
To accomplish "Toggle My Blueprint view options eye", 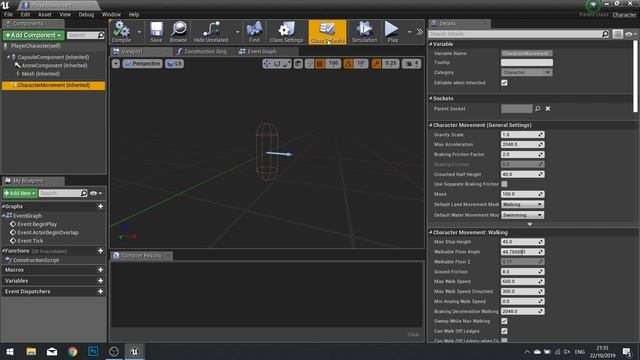I will [96, 193].
